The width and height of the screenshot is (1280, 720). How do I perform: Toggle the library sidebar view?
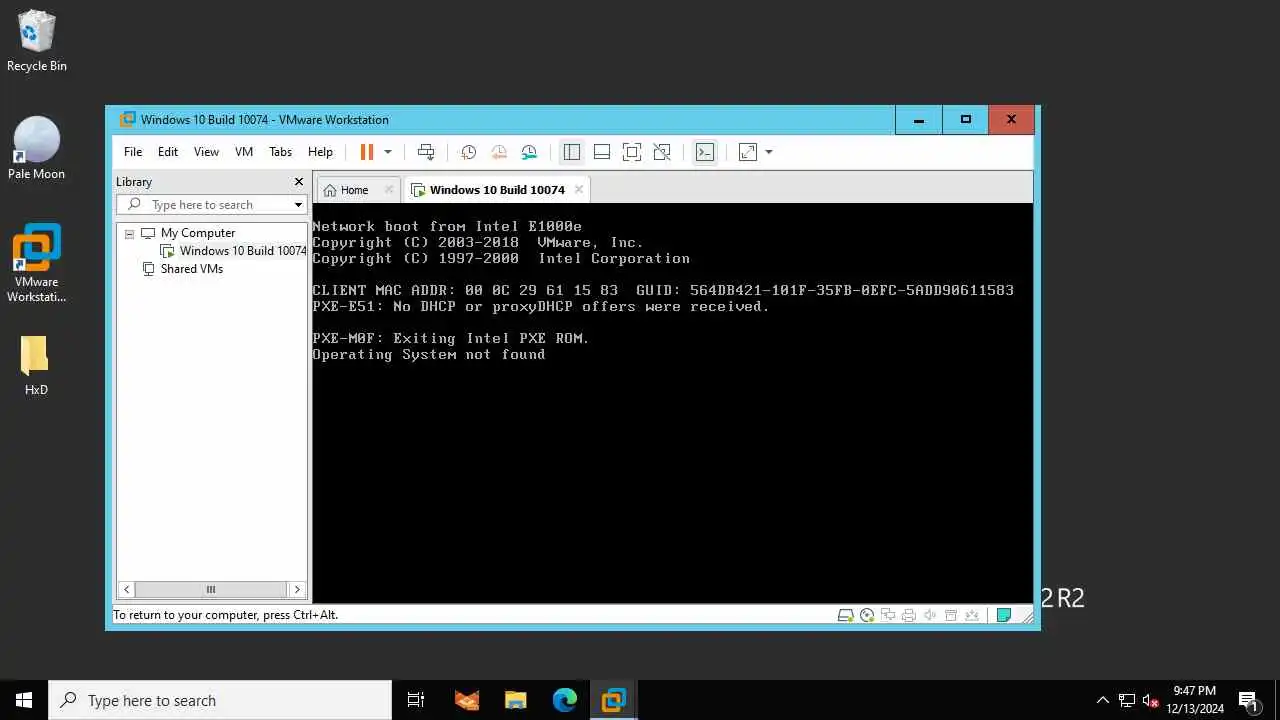click(572, 152)
